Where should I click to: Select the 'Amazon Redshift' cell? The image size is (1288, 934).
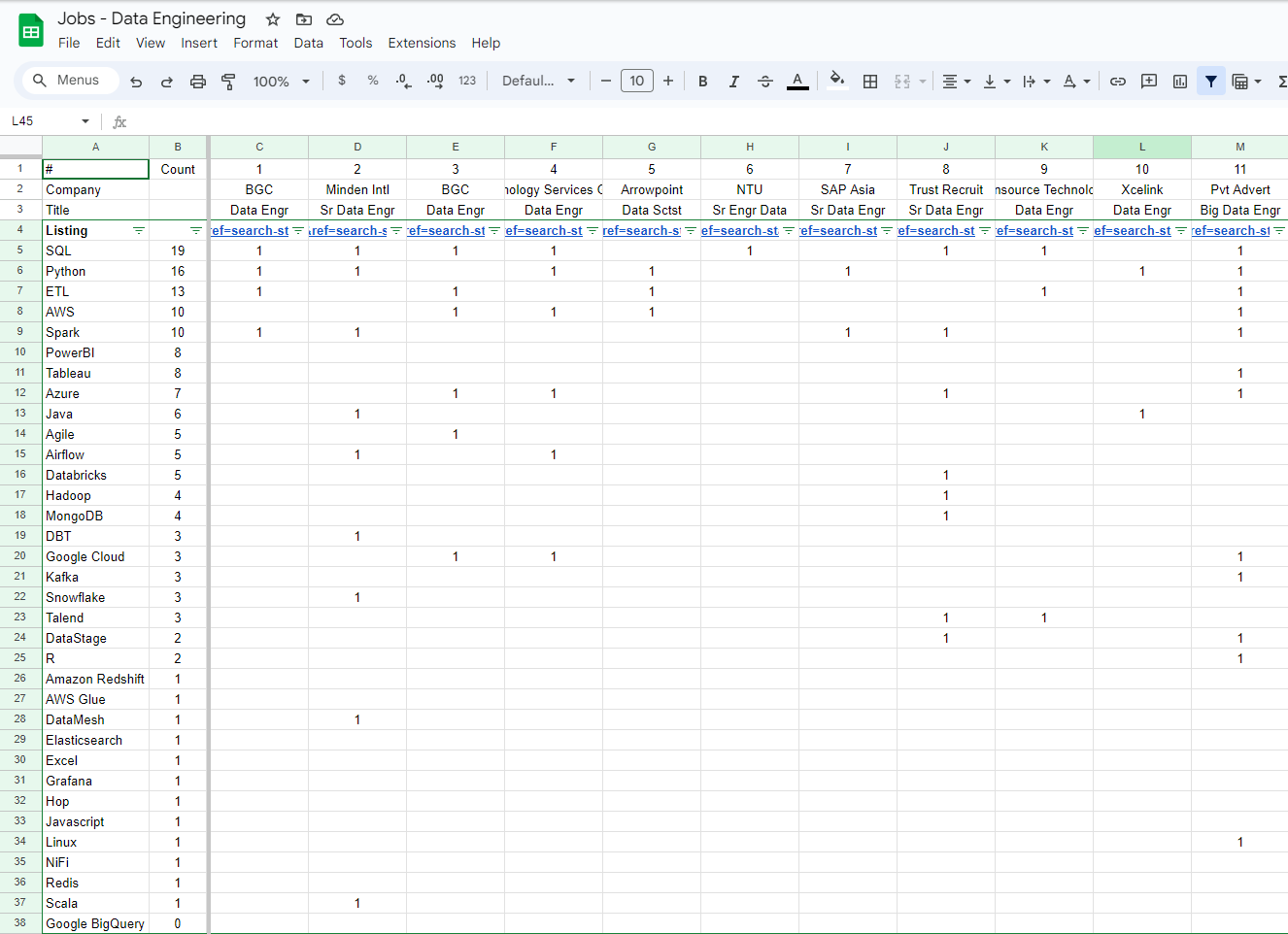[96, 679]
